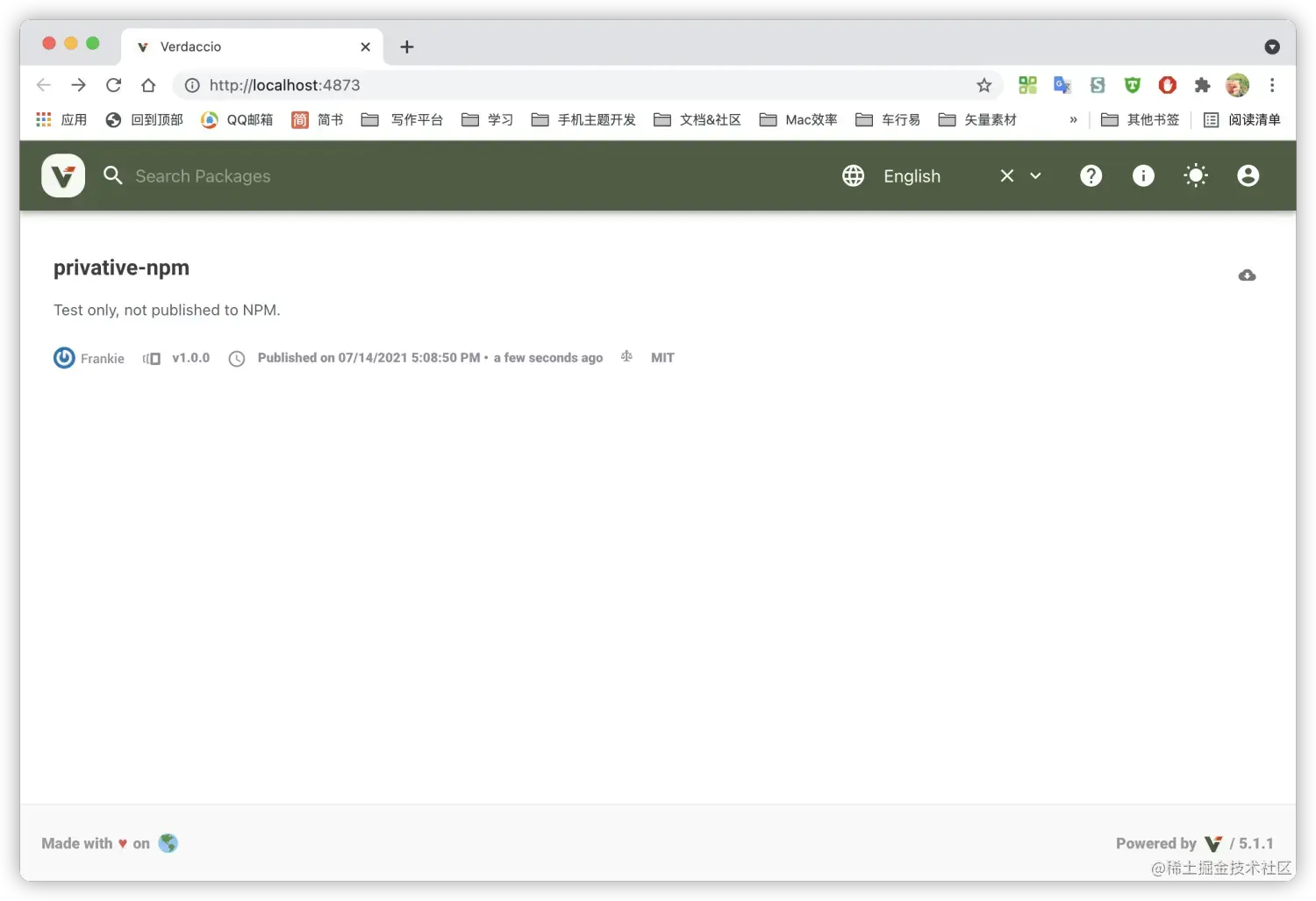
Task: Click the Frankie author avatar
Action: [64, 358]
